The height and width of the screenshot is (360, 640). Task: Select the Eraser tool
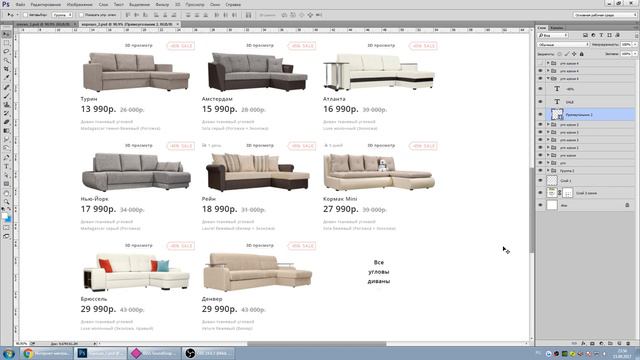pyautogui.click(x=6, y=122)
